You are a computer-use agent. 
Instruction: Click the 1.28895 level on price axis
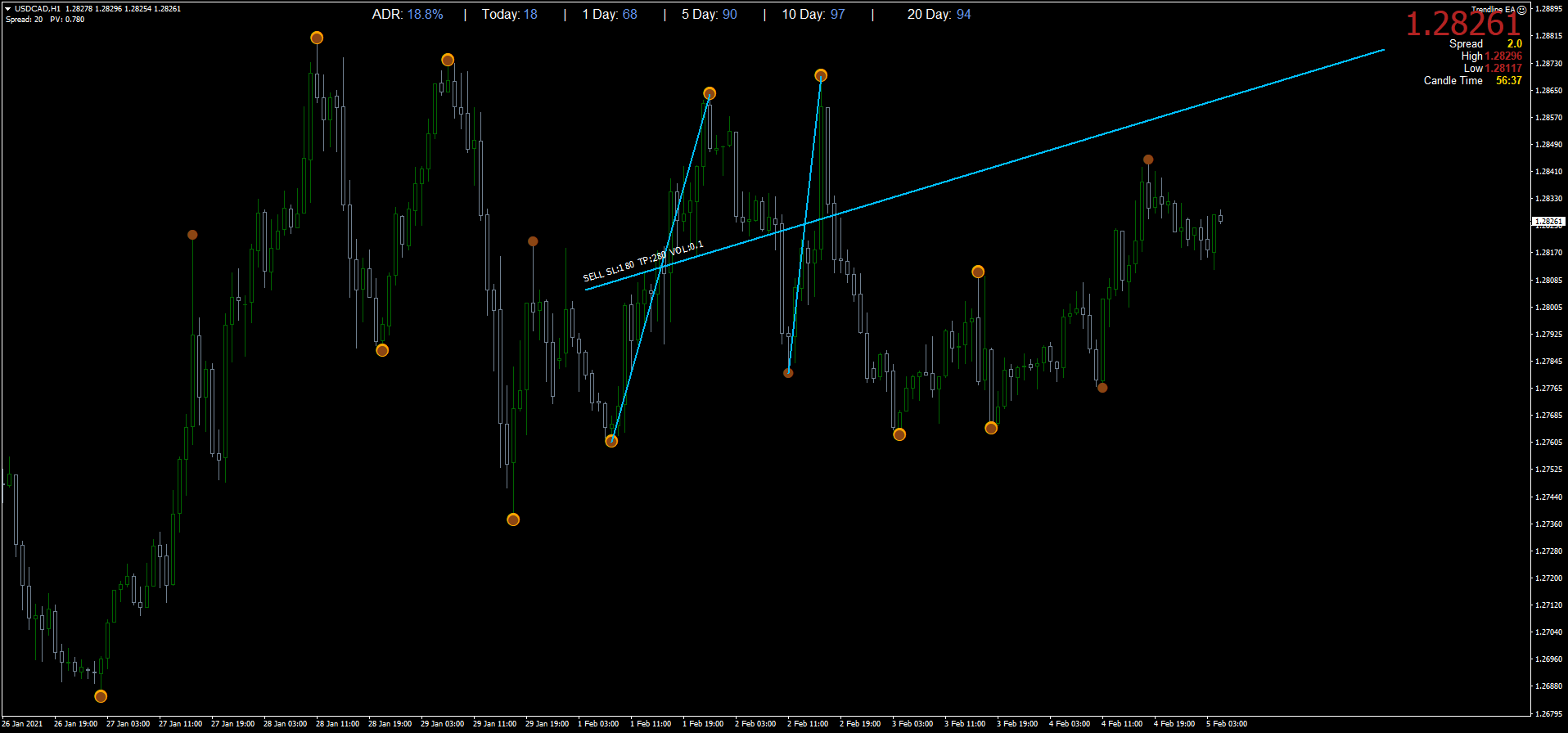point(1548,9)
